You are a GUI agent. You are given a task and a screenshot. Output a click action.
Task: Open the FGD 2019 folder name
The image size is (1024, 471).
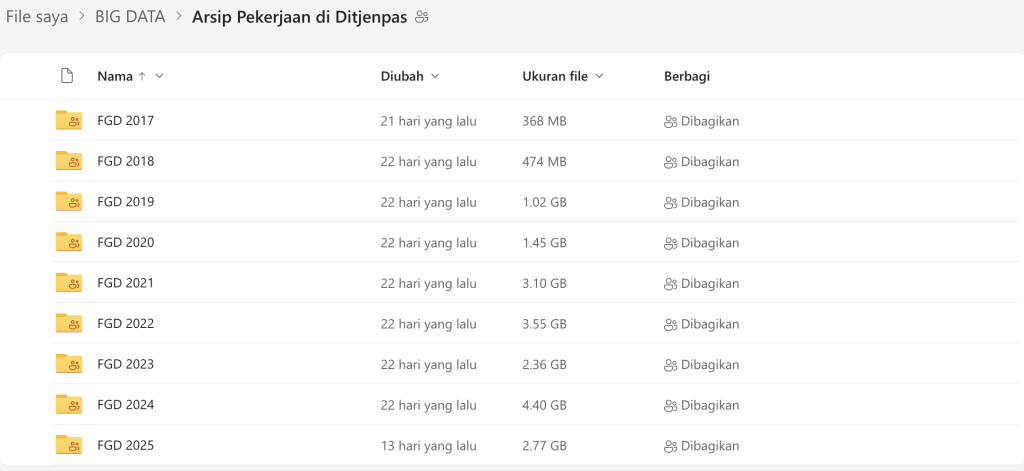coord(125,202)
